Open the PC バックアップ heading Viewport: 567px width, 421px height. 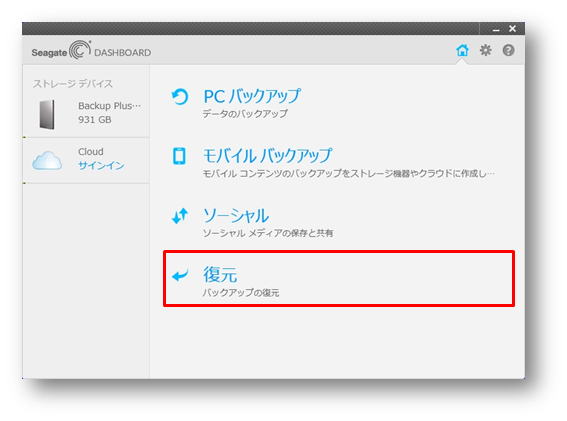252,96
